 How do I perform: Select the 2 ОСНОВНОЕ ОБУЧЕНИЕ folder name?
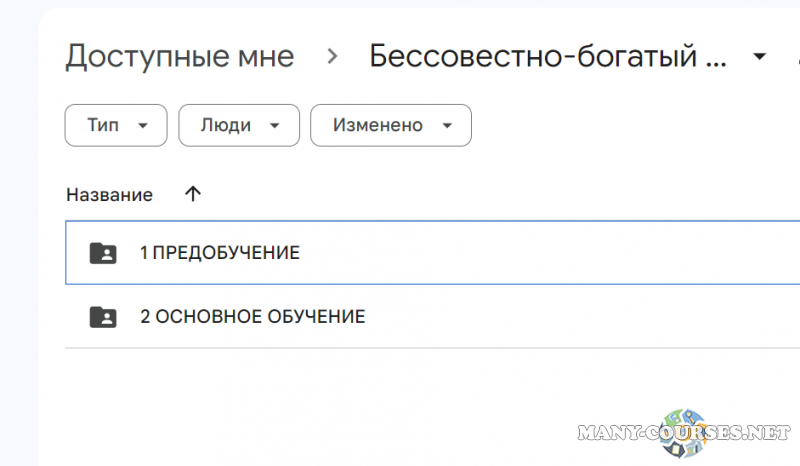click(x=252, y=317)
